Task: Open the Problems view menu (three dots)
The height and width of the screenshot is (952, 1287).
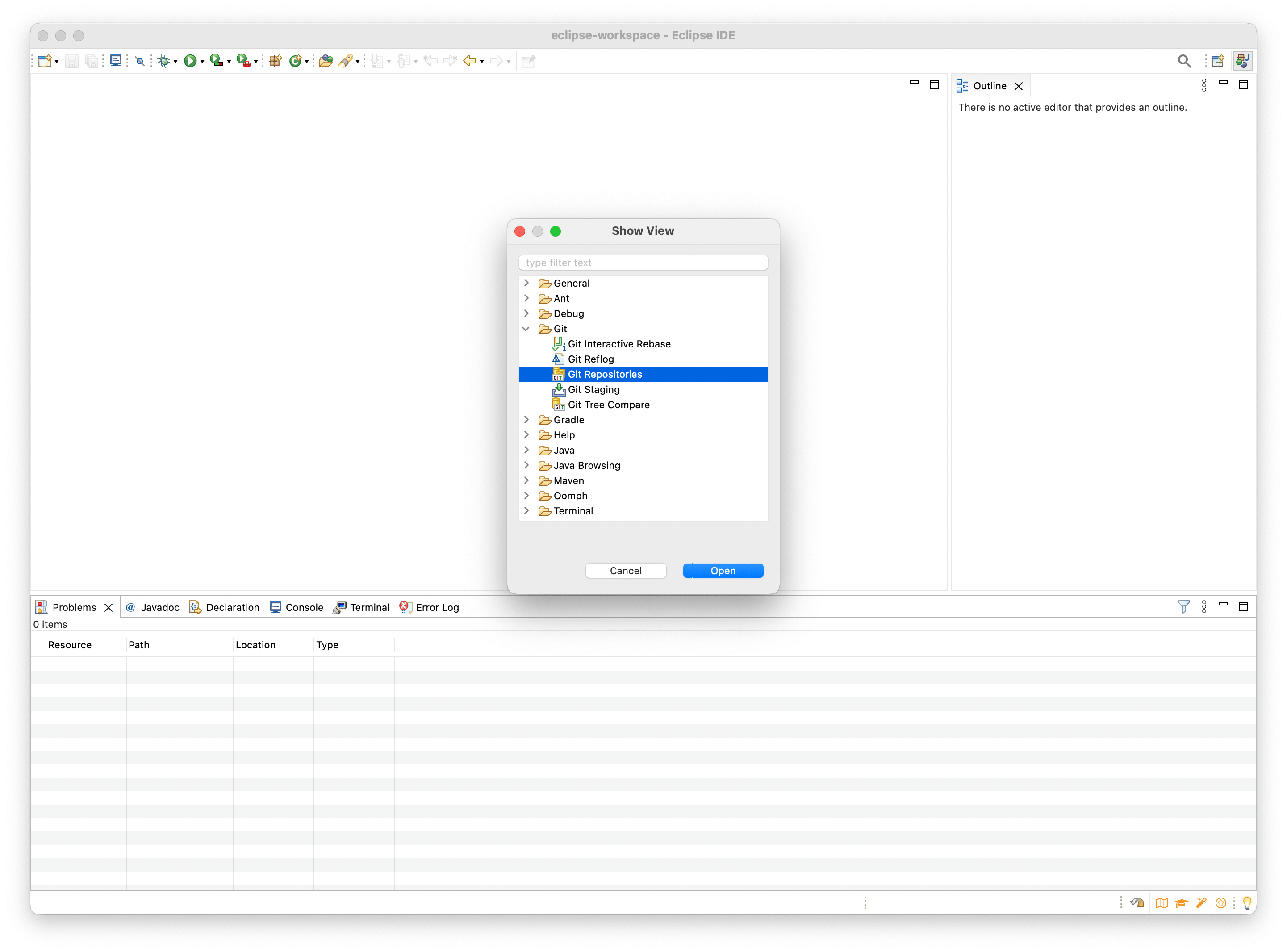Action: tap(1204, 607)
